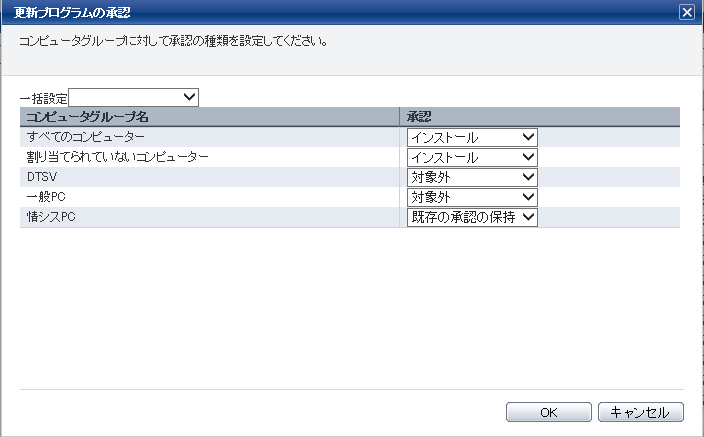
Task: Select the 割り当てられていないコンピューター group name
Action: click(118, 157)
